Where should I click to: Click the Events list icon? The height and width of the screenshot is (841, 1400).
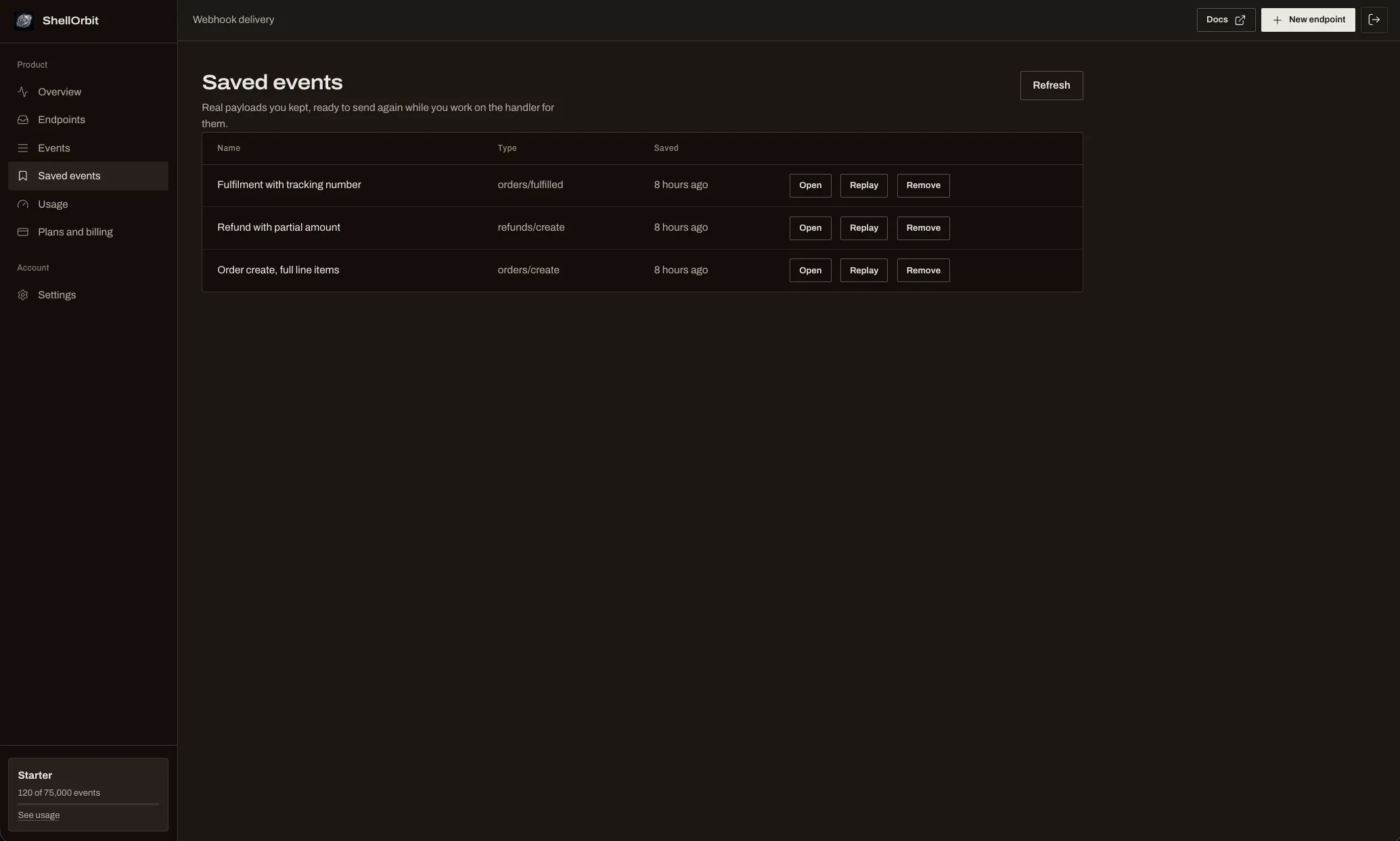point(23,148)
